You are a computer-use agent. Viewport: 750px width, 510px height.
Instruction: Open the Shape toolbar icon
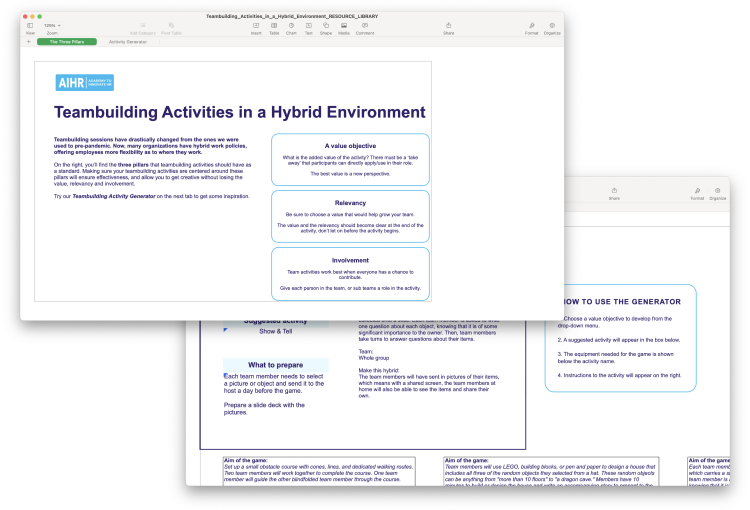pyautogui.click(x=326, y=25)
